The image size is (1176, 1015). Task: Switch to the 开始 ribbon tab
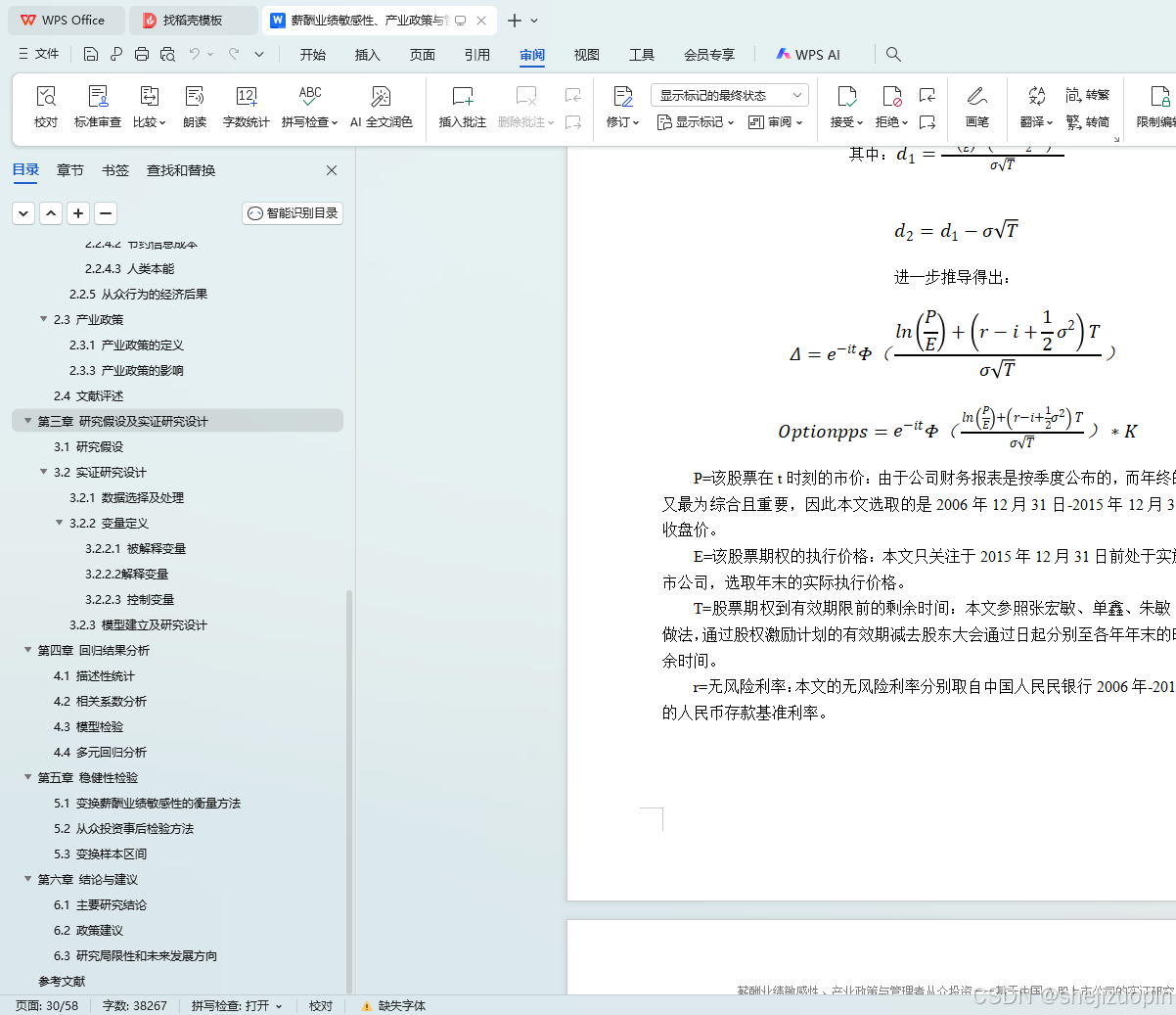pos(313,55)
